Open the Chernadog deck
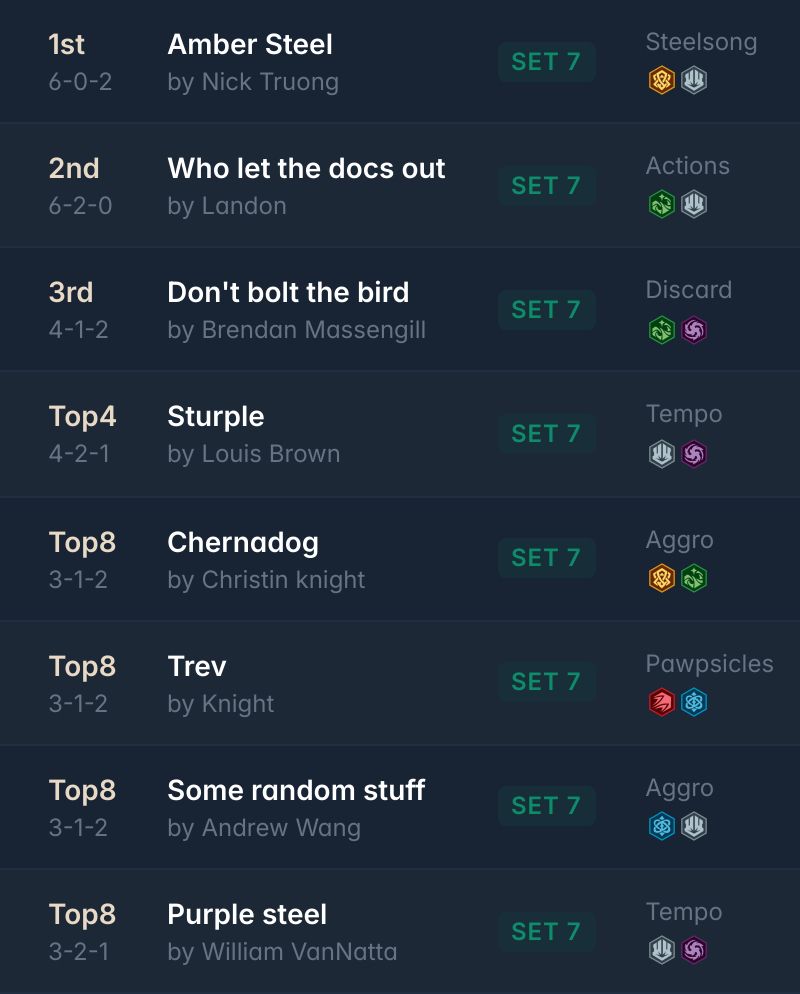 (243, 543)
